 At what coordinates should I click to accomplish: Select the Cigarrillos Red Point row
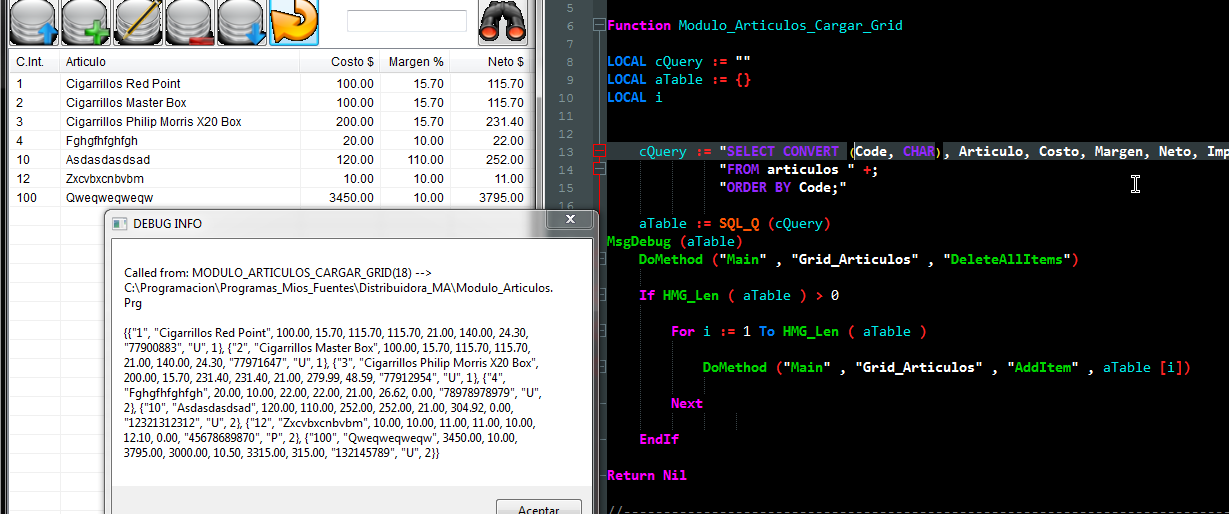pos(270,84)
